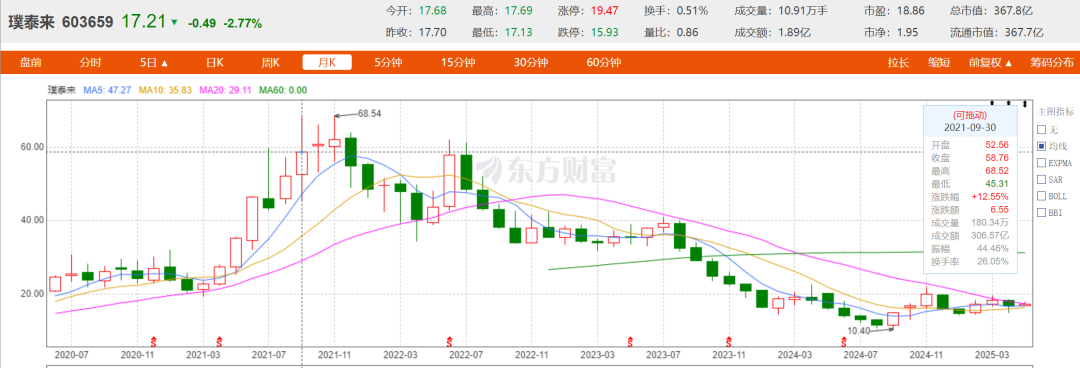This screenshot has width=1080, height=368.
Task: Select the 60分钟 chart tab
Action: pos(604,63)
